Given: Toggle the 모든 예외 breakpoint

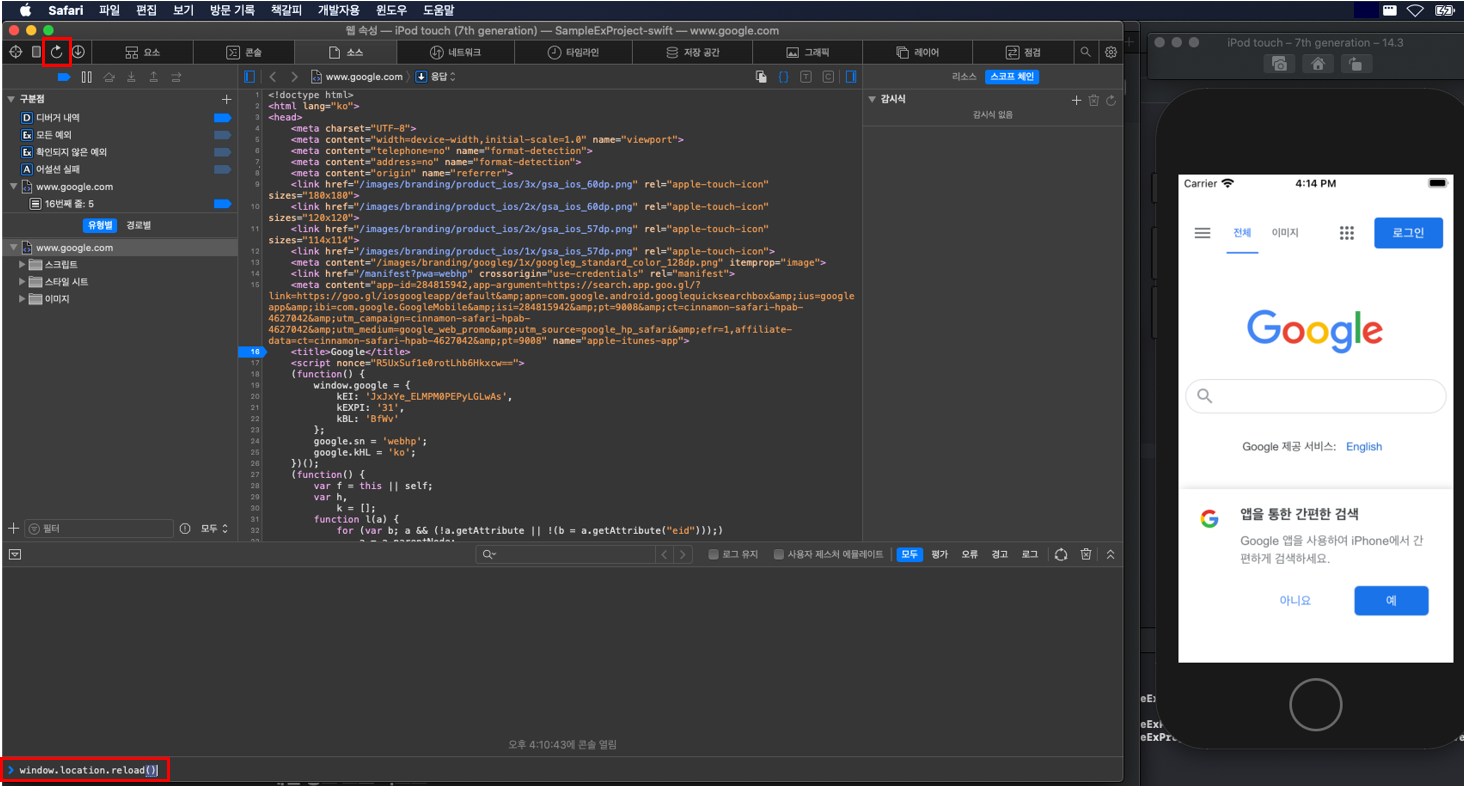Looking at the screenshot, I should point(222,135).
